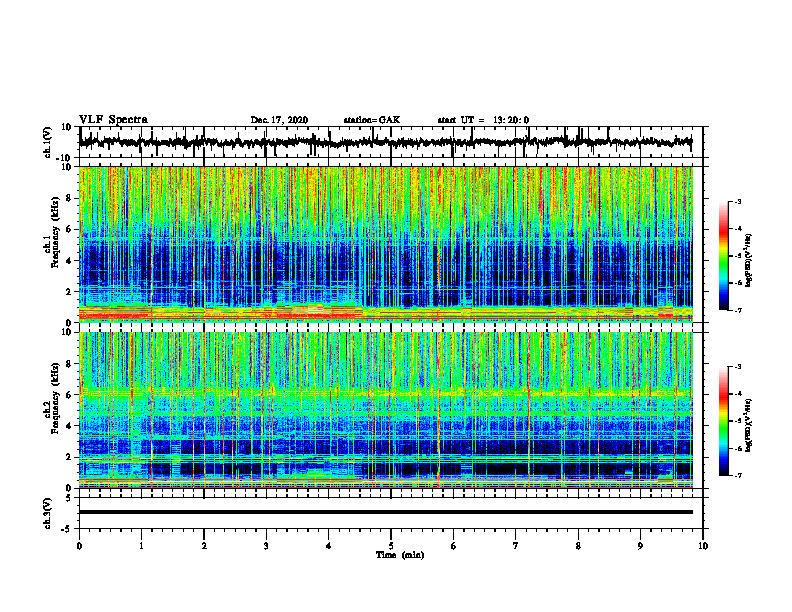Click time-axis tick label '3' at bottom
The width and height of the screenshot is (792, 612).
(266, 546)
